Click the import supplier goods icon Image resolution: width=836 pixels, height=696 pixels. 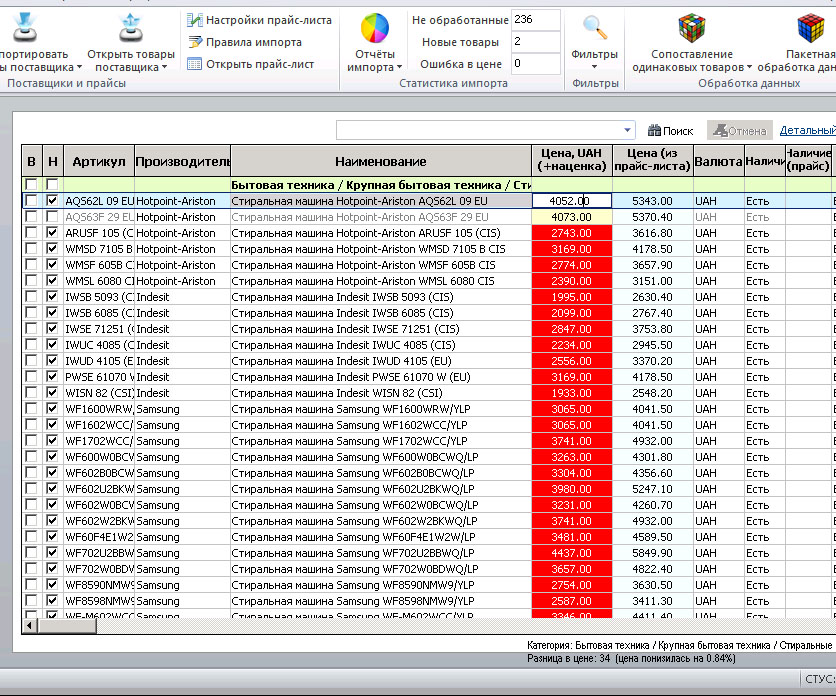25,28
